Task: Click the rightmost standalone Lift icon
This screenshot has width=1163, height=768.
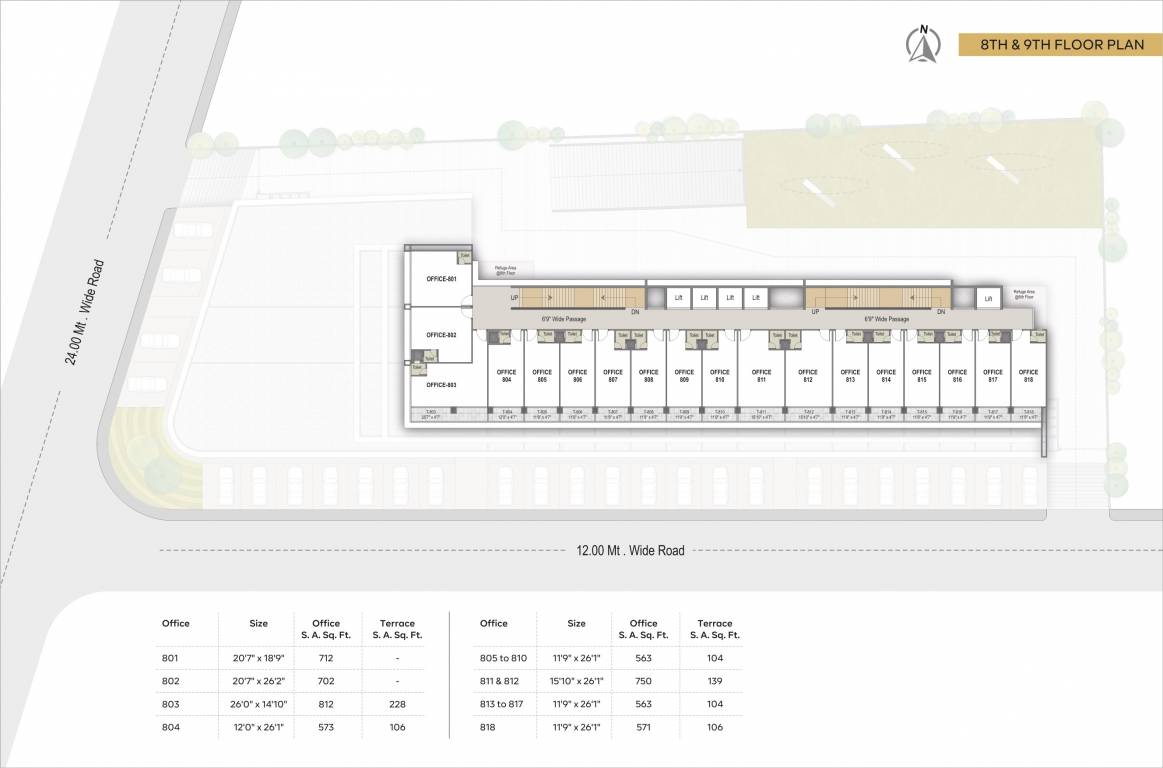Action: click(989, 298)
